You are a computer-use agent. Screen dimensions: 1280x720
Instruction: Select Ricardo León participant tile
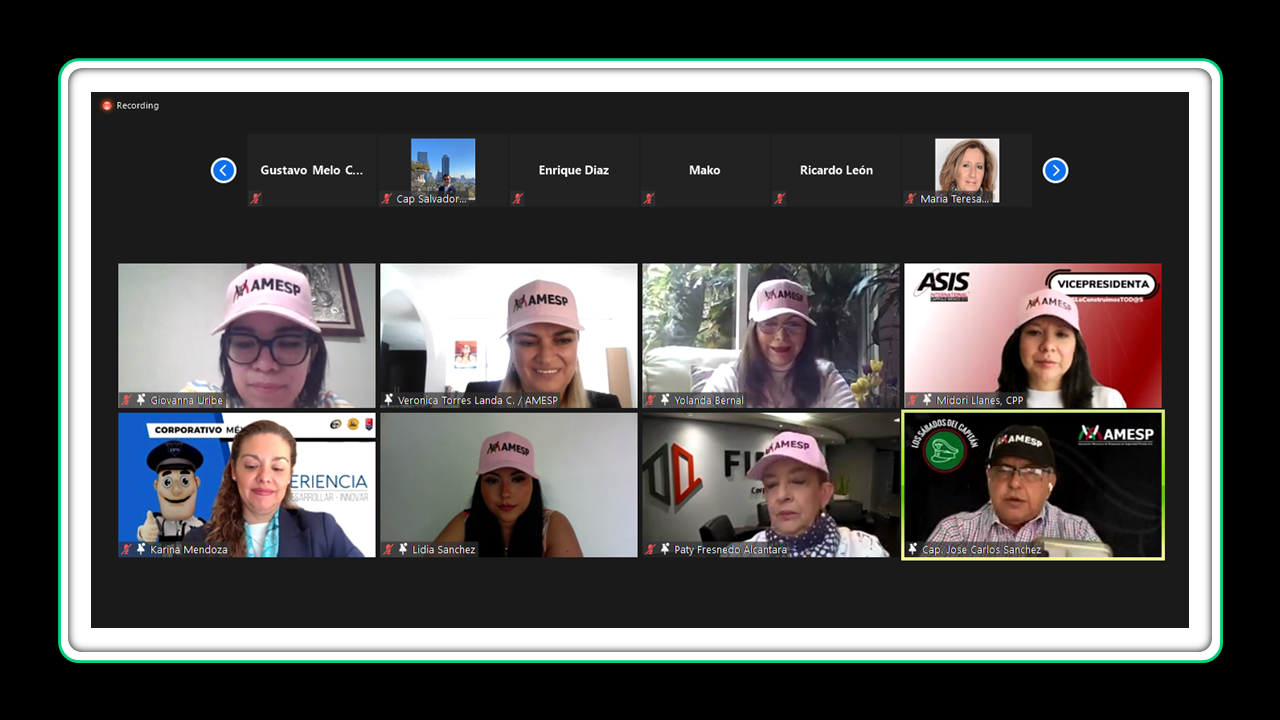pos(836,170)
